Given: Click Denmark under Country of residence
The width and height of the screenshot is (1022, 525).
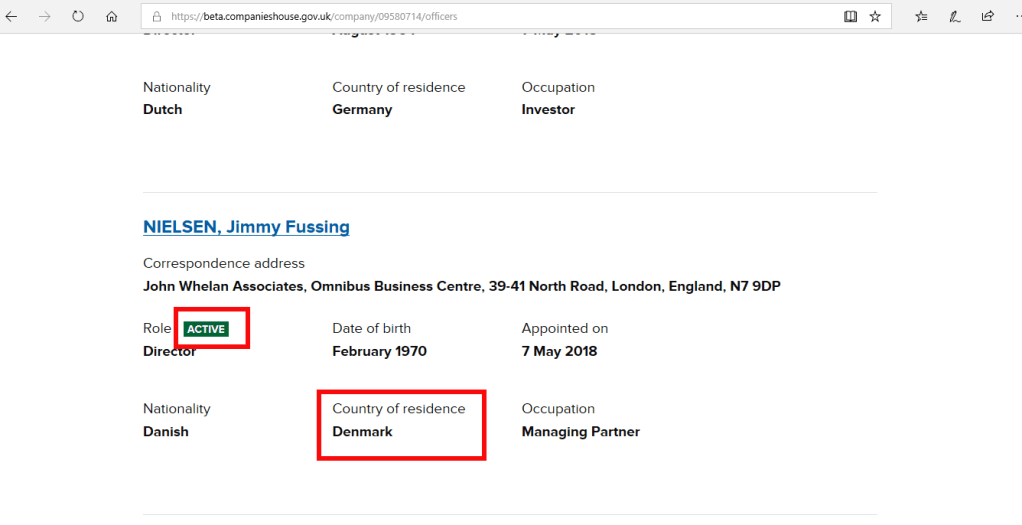Looking at the screenshot, I should click(362, 432).
